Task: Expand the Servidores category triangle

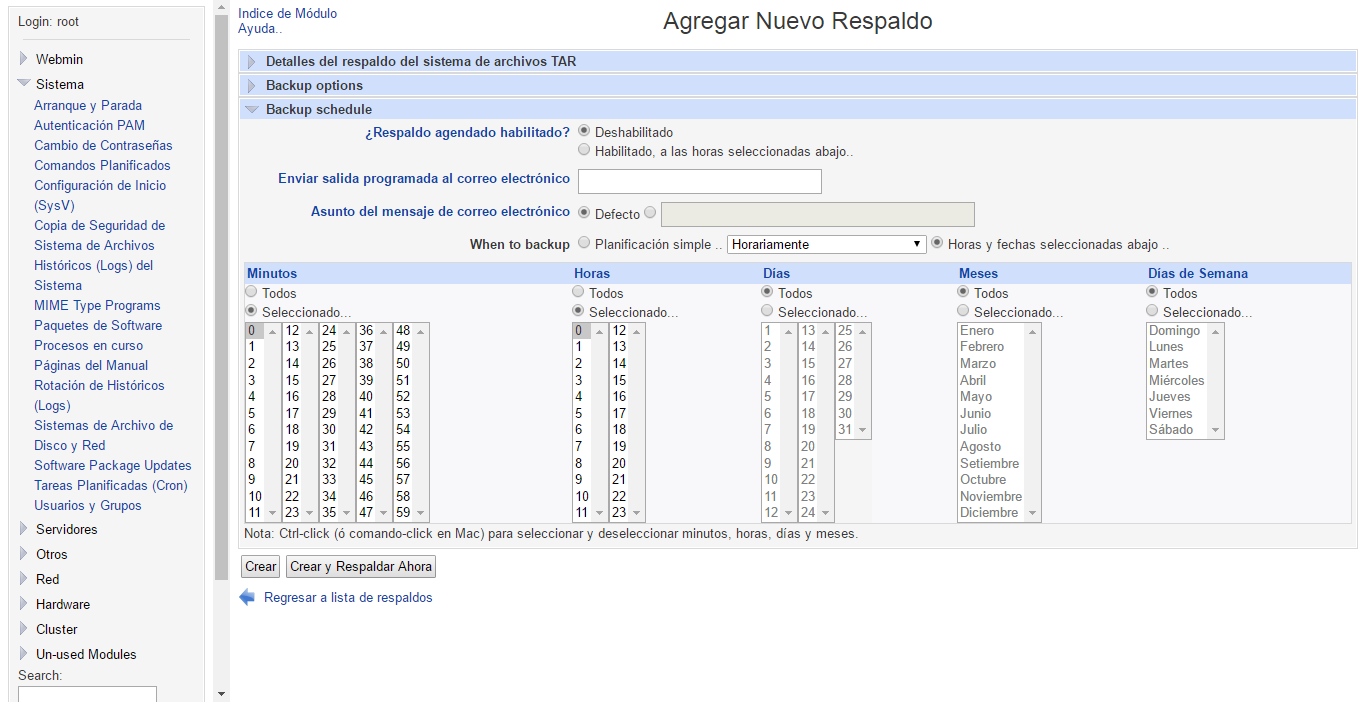Action: point(23,529)
